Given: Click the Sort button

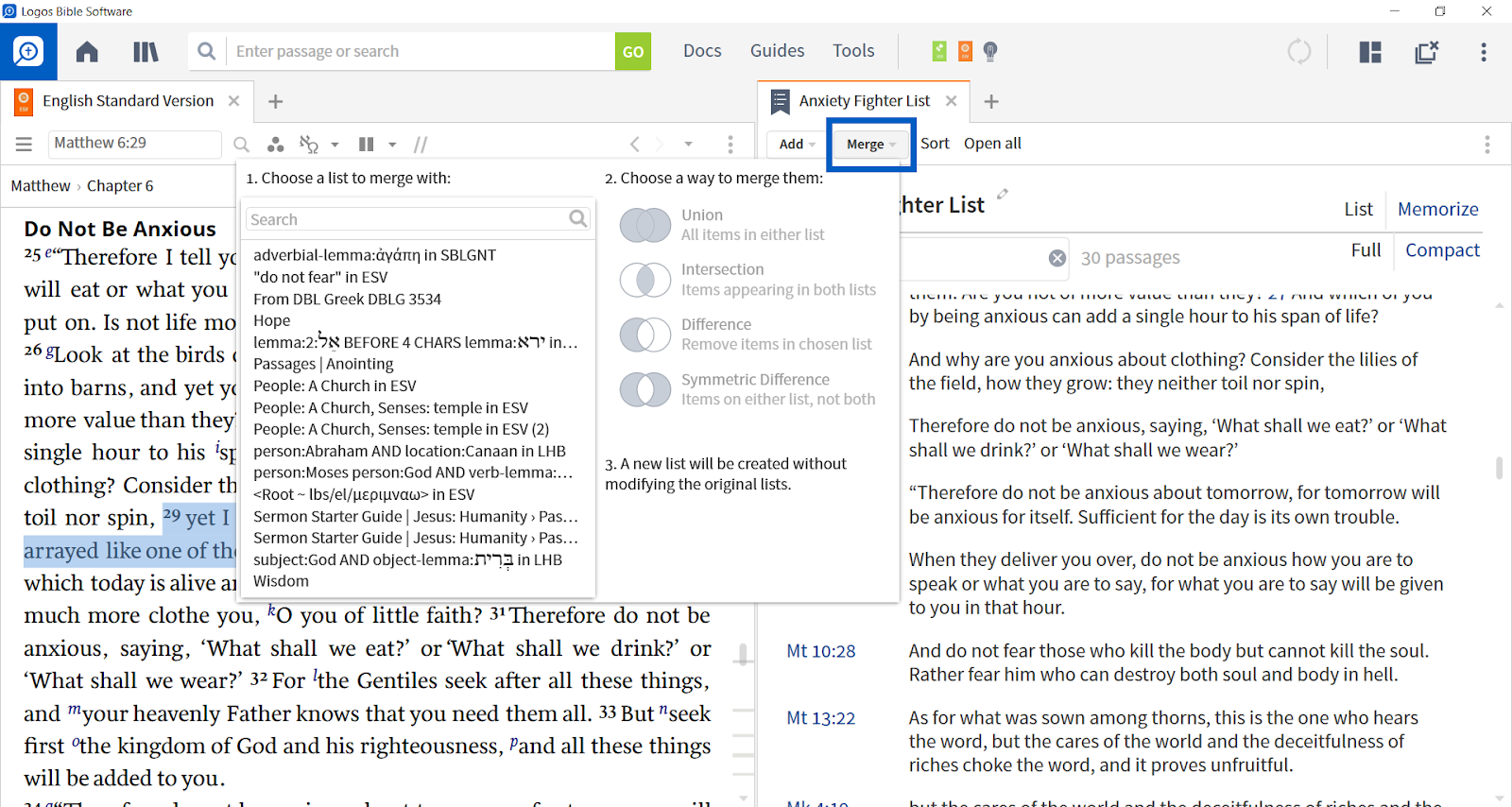Looking at the screenshot, I should [x=935, y=144].
